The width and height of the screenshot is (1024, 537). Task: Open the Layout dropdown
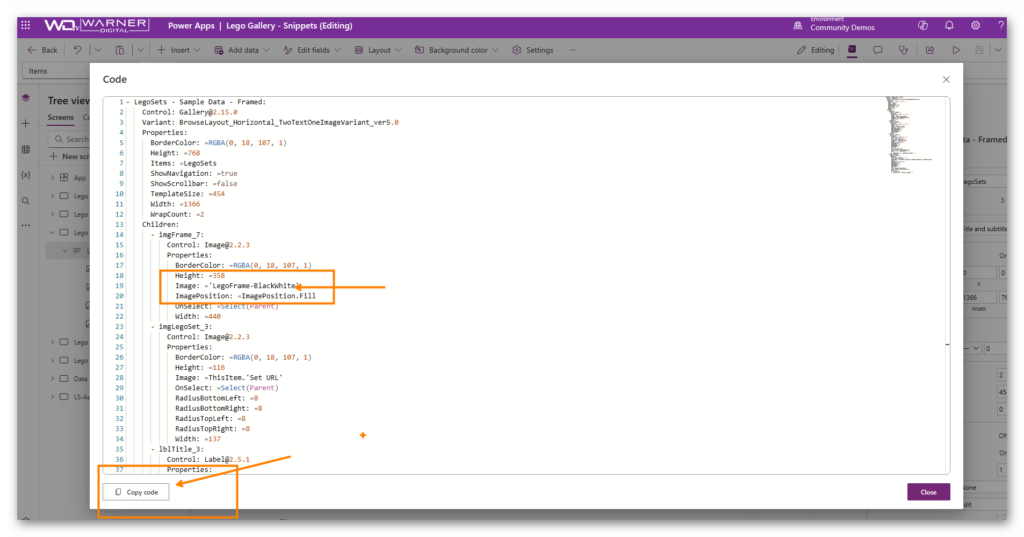(377, 50)
